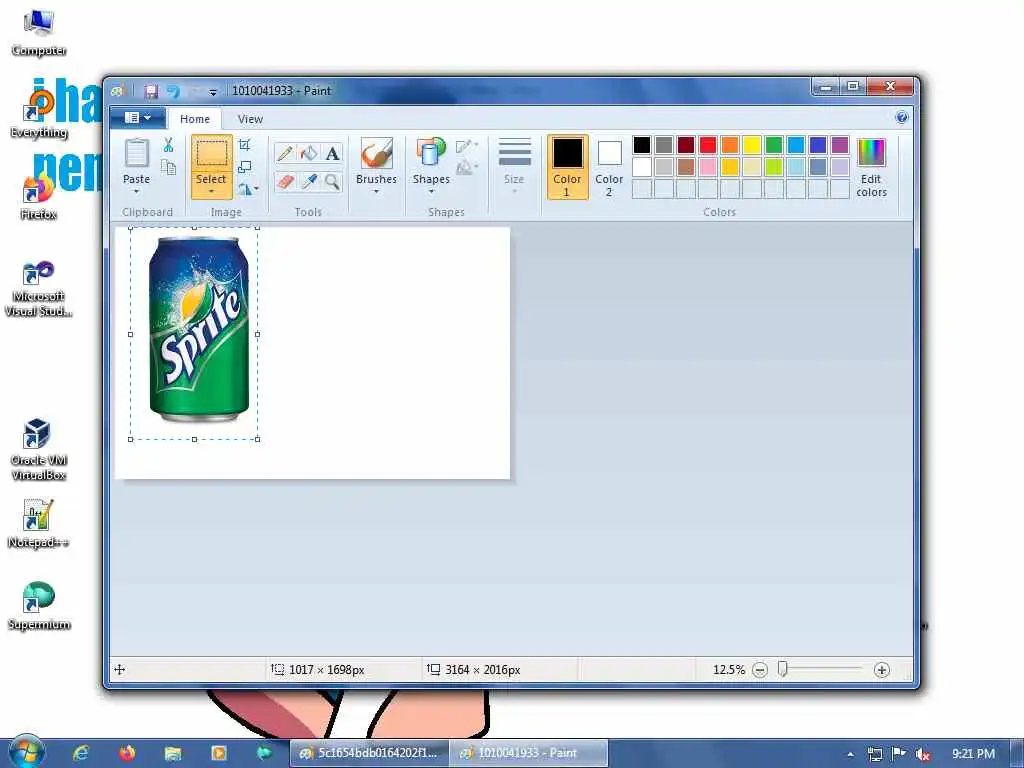1024x768 pixels.
Task: Click the 1010041933 - Paint taskbar button
Action: click(x=528, y=753)
